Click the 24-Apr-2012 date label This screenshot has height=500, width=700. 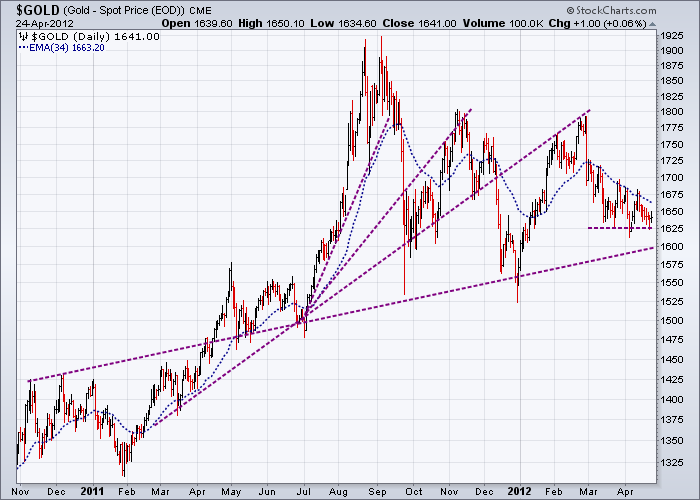(35, 23)
